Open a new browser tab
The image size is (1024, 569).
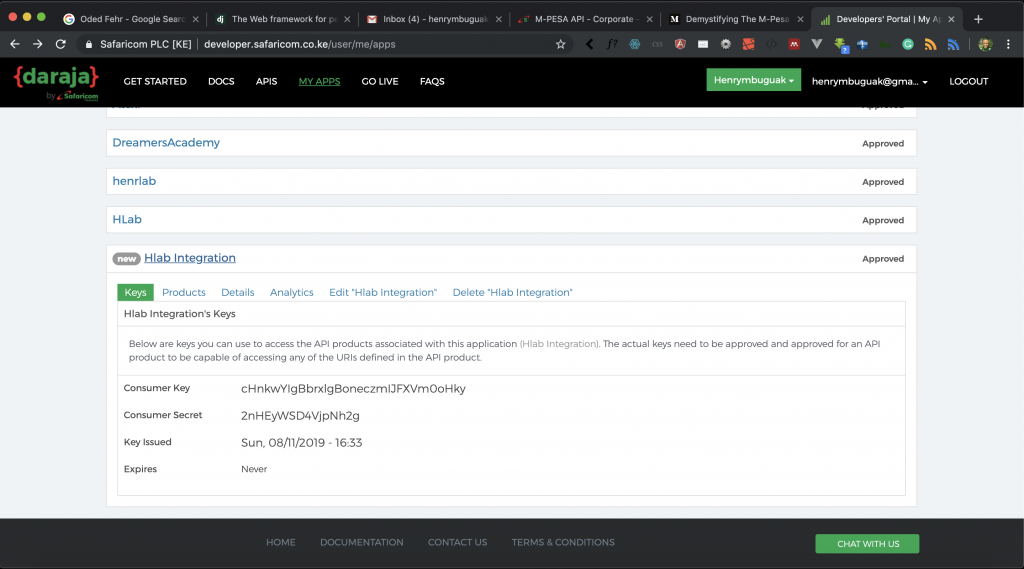pos(978,20)
